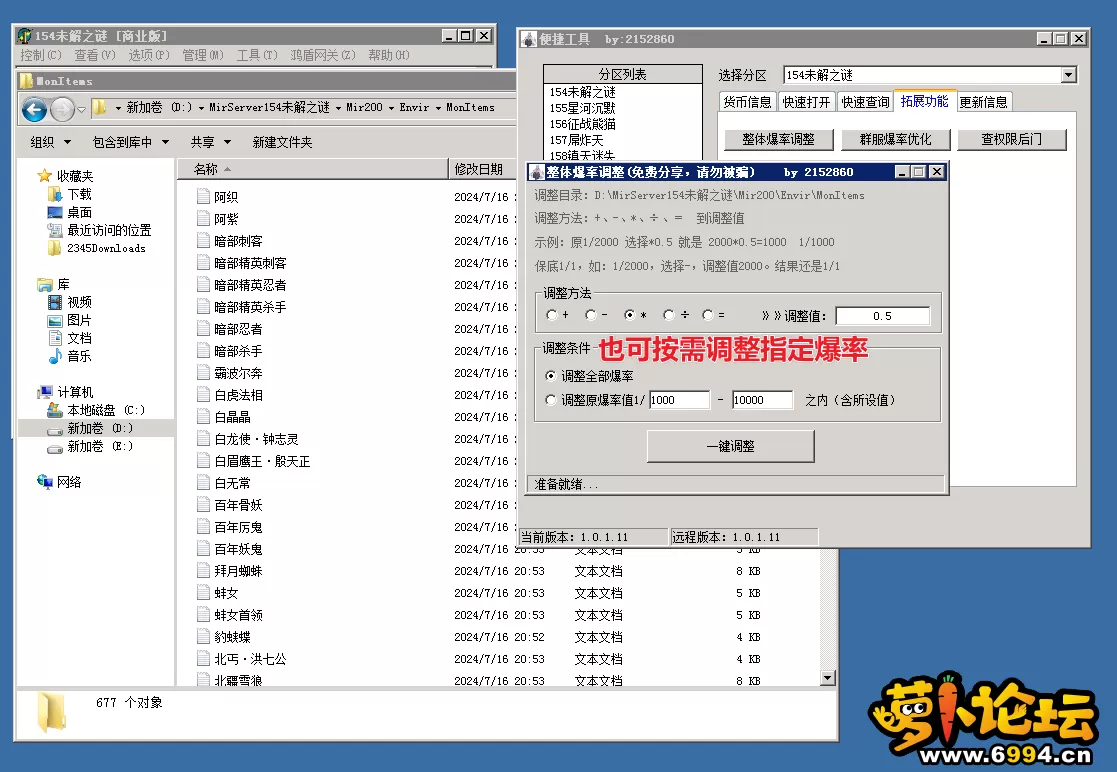Open 选择分区 combo box dropdown
1117x772 pixels.
[1068, 75]
